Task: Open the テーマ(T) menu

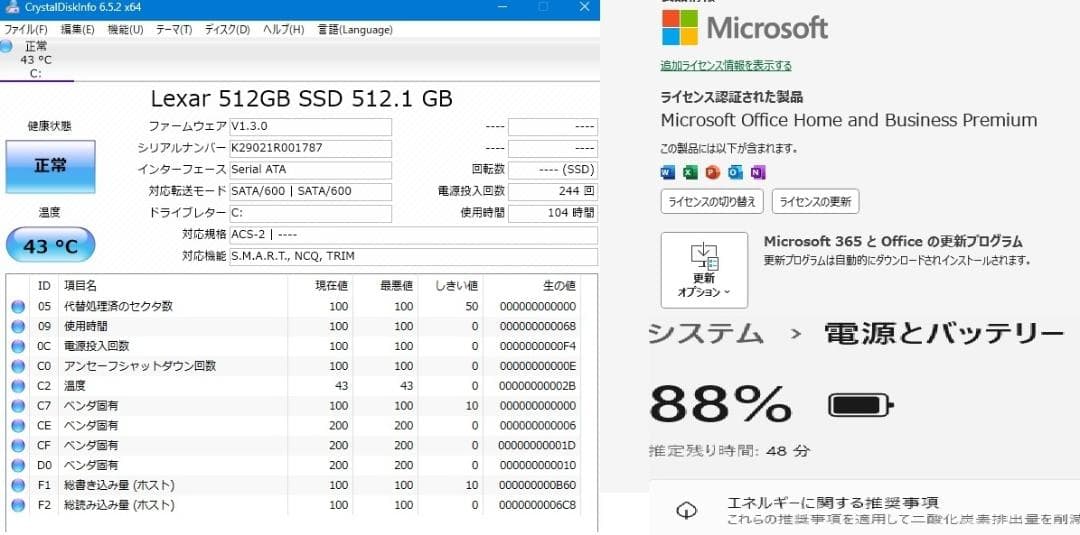Action: coord(174,30)
